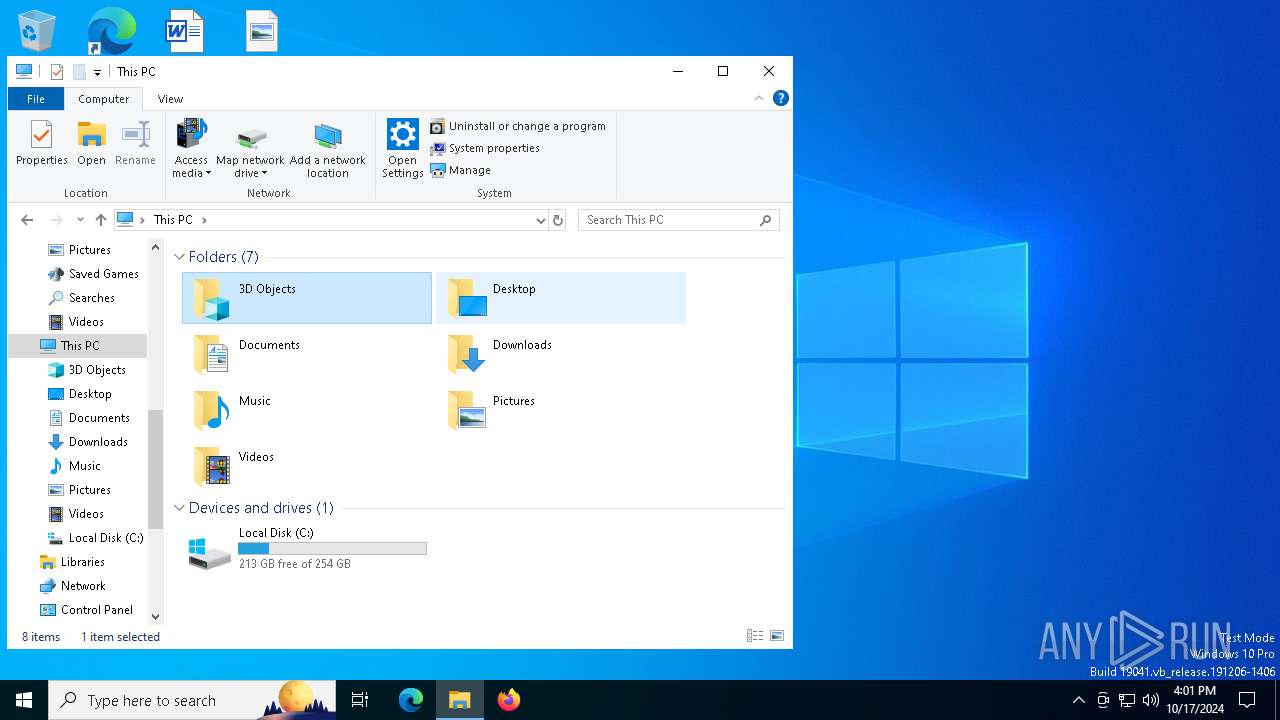This screenshot has width=1280, height=720.
Task: Click the Local Disk capacity bar
Action: (x=332, y=548)
